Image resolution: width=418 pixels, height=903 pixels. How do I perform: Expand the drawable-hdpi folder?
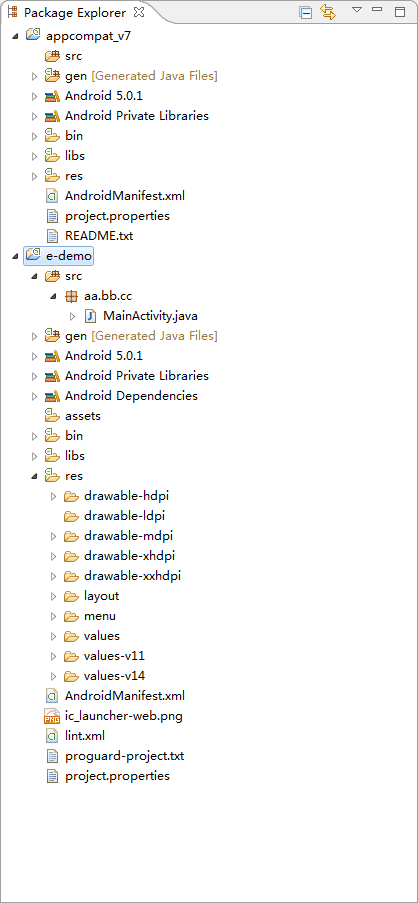[x=54, y=496]
